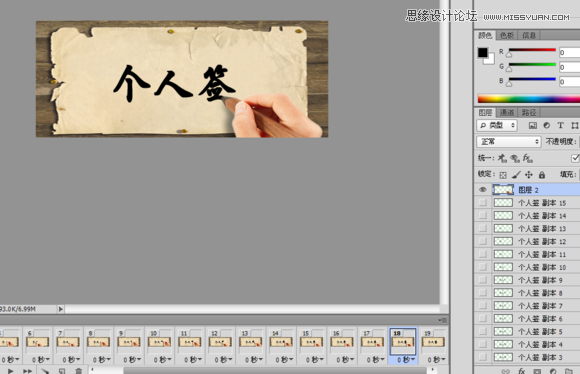This screenshot has height=374, width=580.
Task: Switch to the 图层 tab
Action: pos(485,112)
